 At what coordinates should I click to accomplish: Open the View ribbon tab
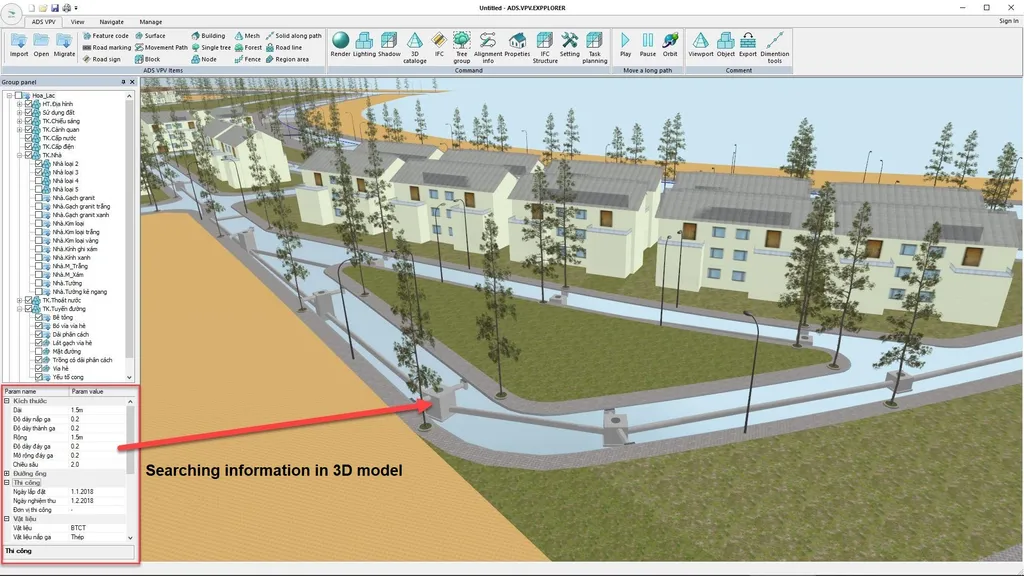tap(77, 22)
